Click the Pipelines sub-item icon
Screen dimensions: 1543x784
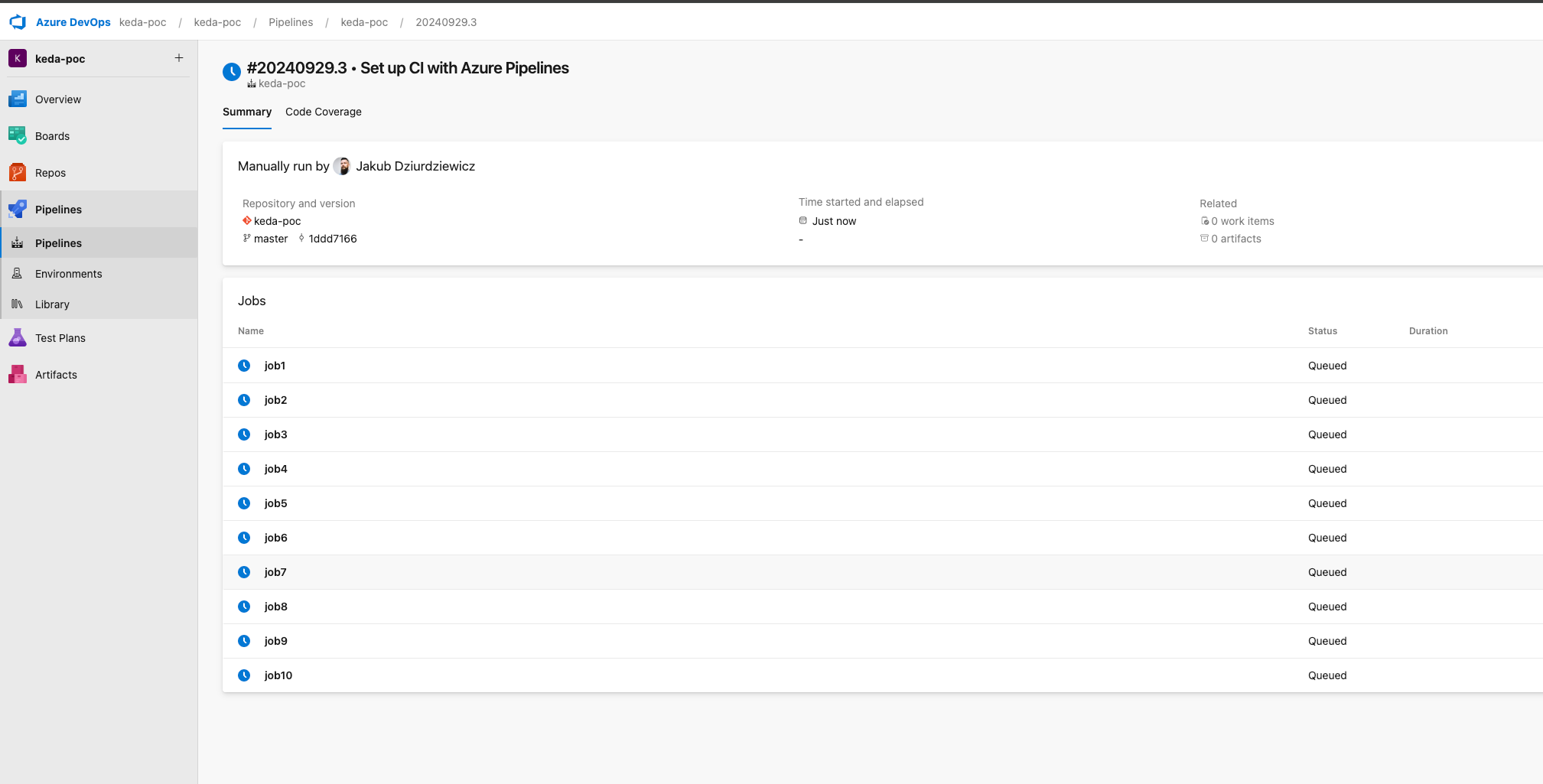pyautogui.click(x=18, y=243)
